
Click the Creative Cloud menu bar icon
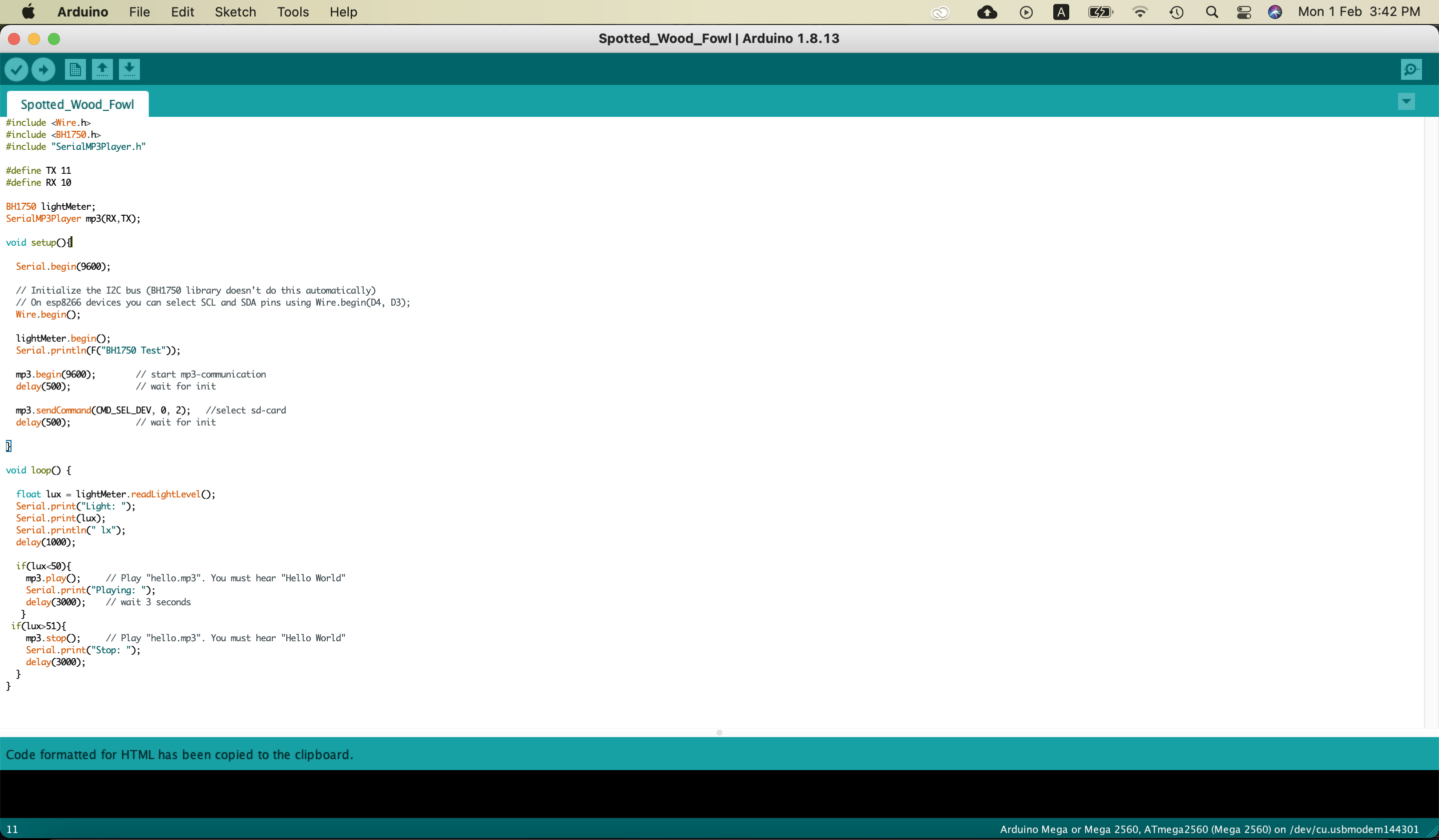pyautogui.click(x=940, y=12)
